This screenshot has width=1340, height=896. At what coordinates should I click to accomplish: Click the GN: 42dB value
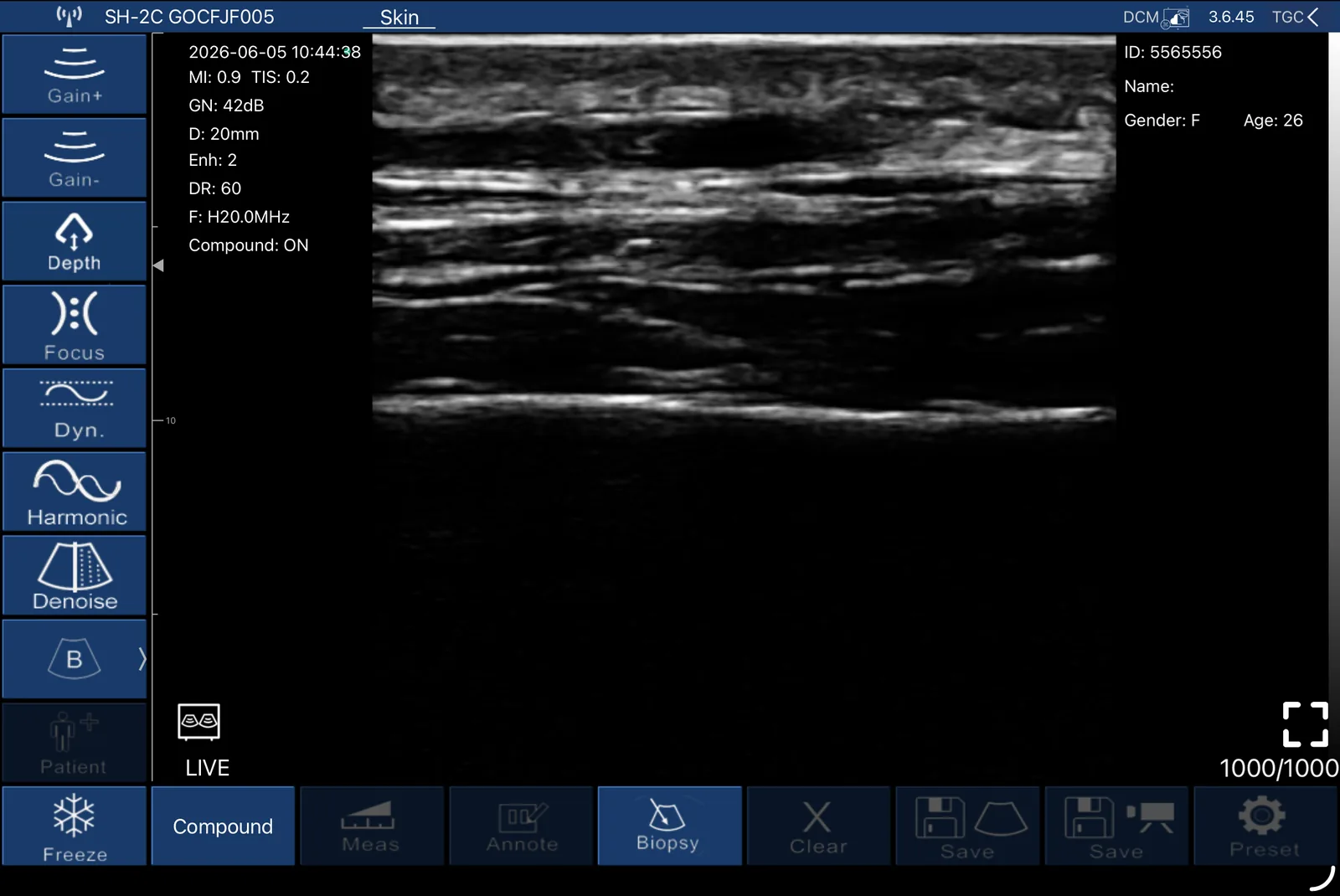226,106
